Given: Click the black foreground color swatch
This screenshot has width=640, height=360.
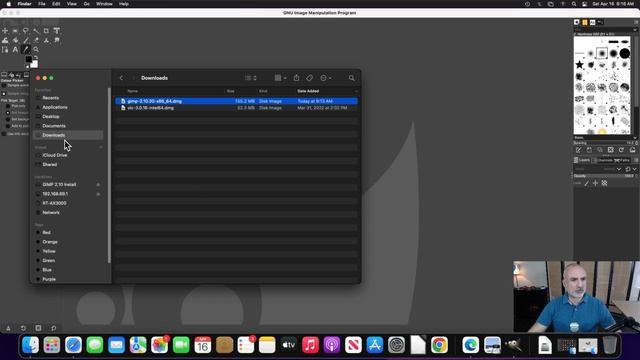Looking at the screenshot, I should [x=29, y=60].
